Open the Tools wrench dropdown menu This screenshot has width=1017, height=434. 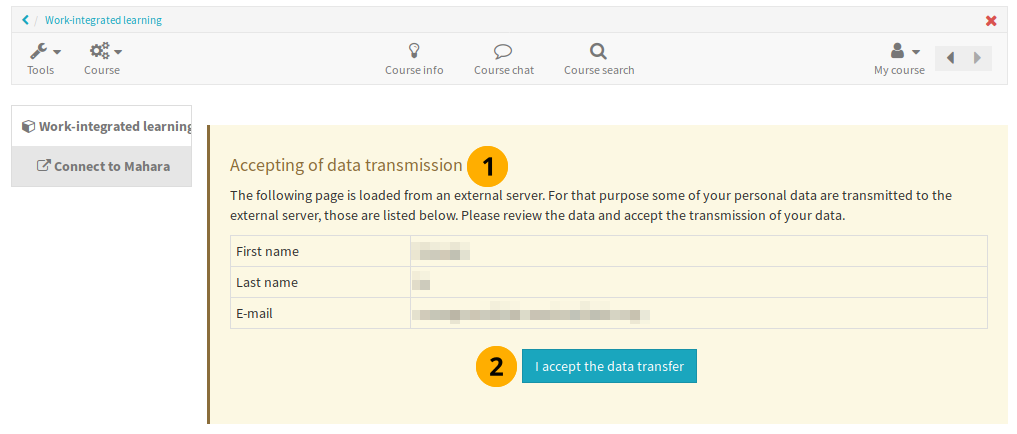[42, 58]
